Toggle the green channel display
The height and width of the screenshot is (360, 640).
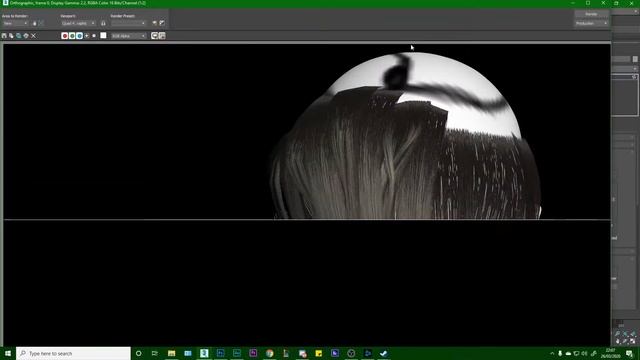tap(72, 36)
